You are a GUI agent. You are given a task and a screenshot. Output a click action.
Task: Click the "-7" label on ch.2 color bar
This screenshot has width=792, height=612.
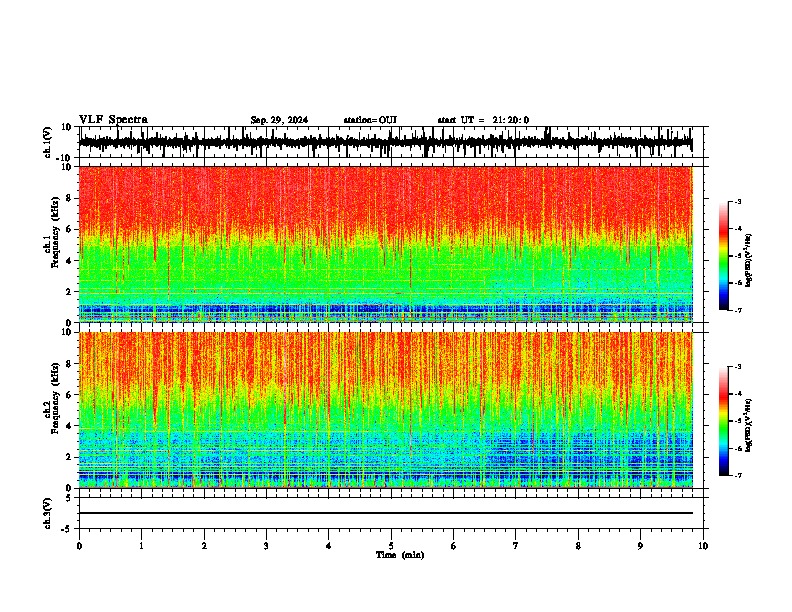(x=738, y=475)
